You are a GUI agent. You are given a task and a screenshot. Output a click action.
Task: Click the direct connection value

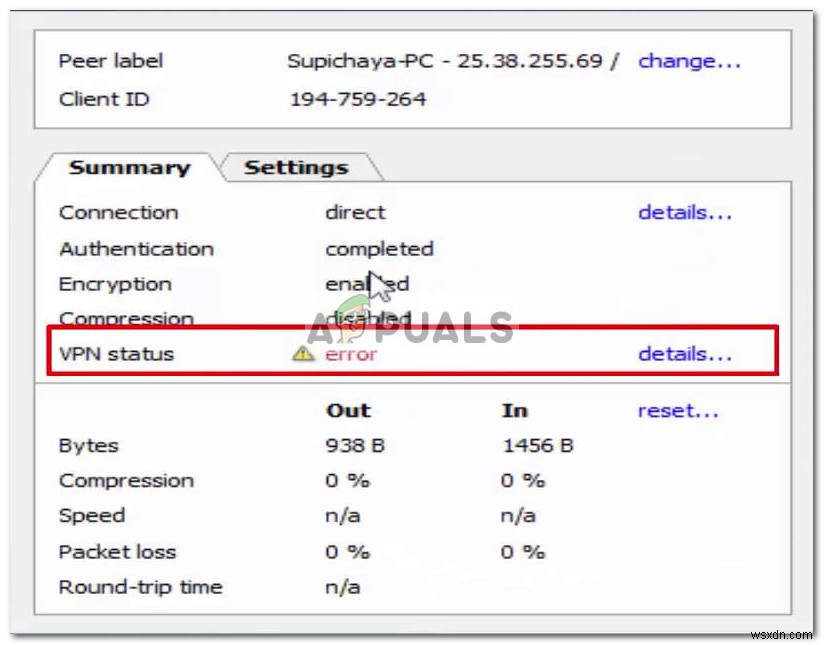click(355, 212)
